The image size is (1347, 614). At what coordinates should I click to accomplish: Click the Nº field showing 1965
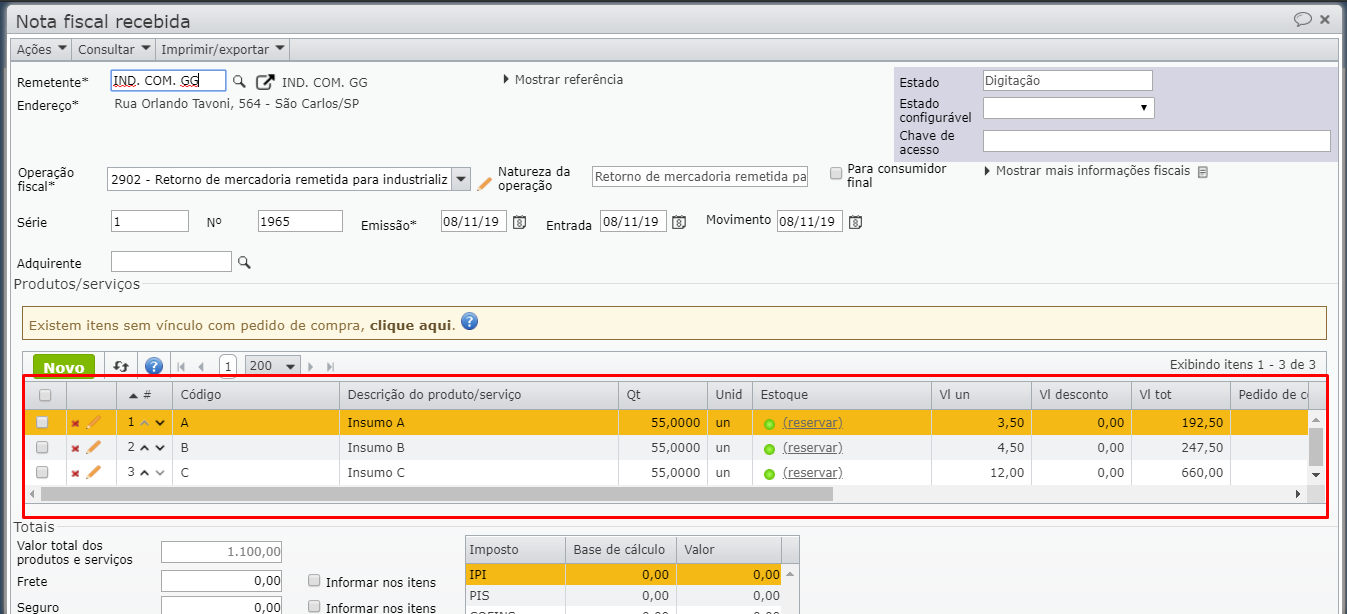pyautogui.click(x=300, y=222)
